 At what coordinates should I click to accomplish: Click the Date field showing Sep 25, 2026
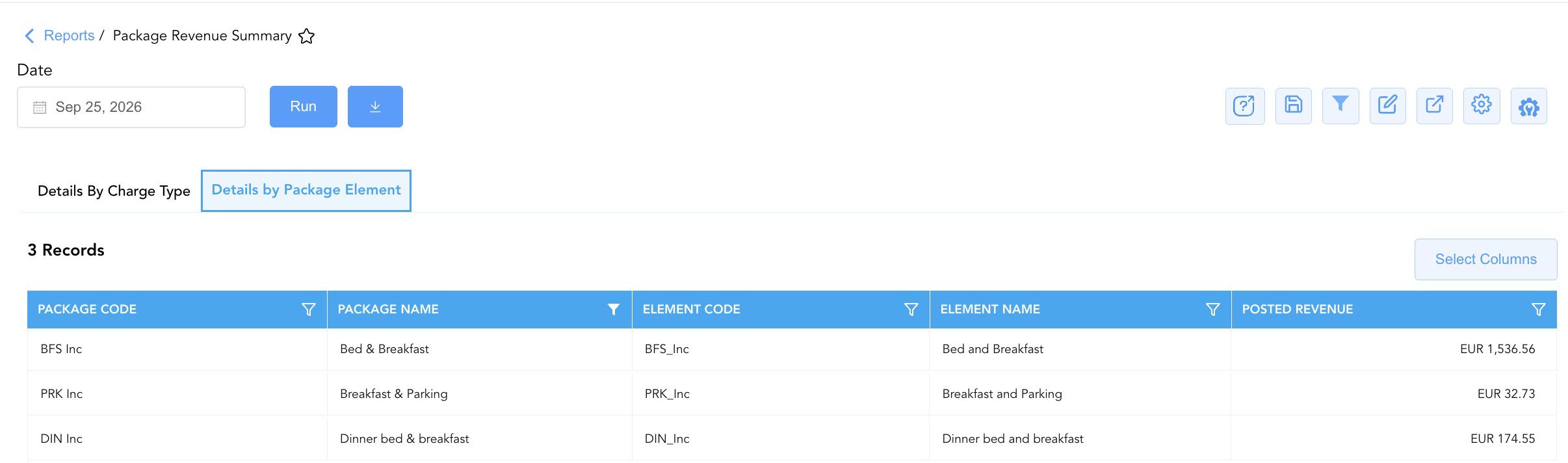(x=131, y=107)
